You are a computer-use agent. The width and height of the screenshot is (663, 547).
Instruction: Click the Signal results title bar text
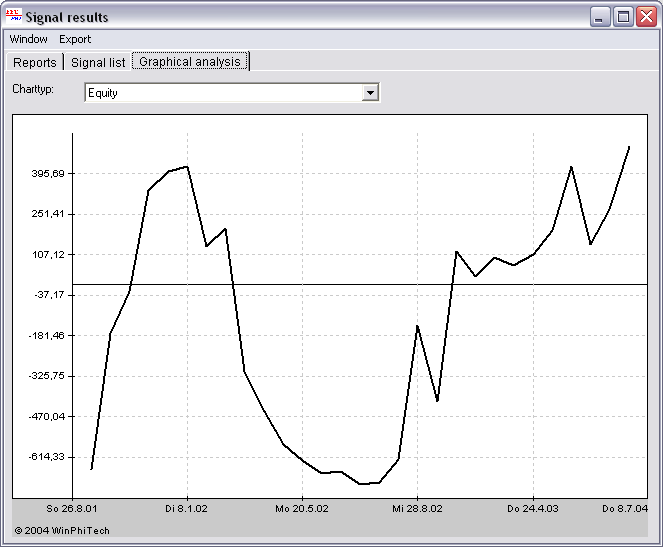pyautogui.click(x=67, y=17)
